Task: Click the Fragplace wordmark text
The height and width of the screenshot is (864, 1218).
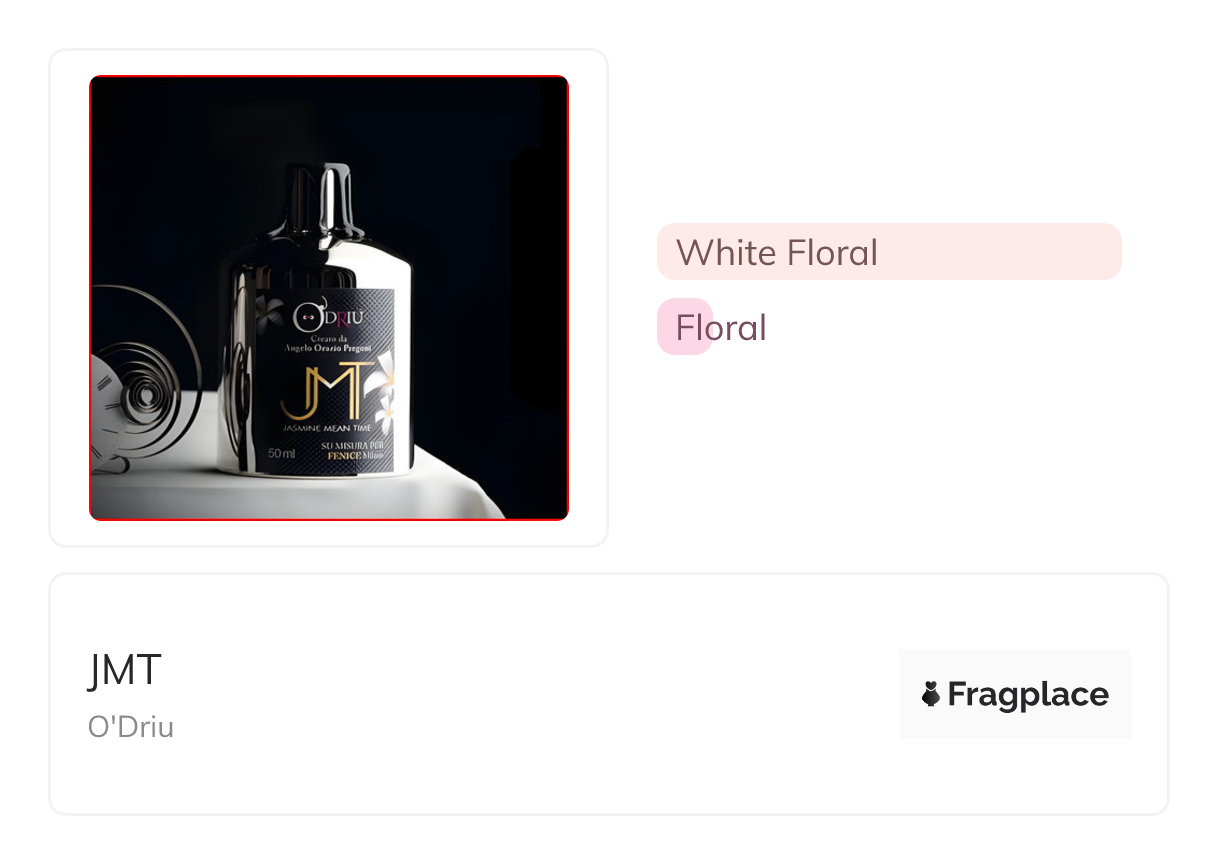Action: pos(1028,694)
